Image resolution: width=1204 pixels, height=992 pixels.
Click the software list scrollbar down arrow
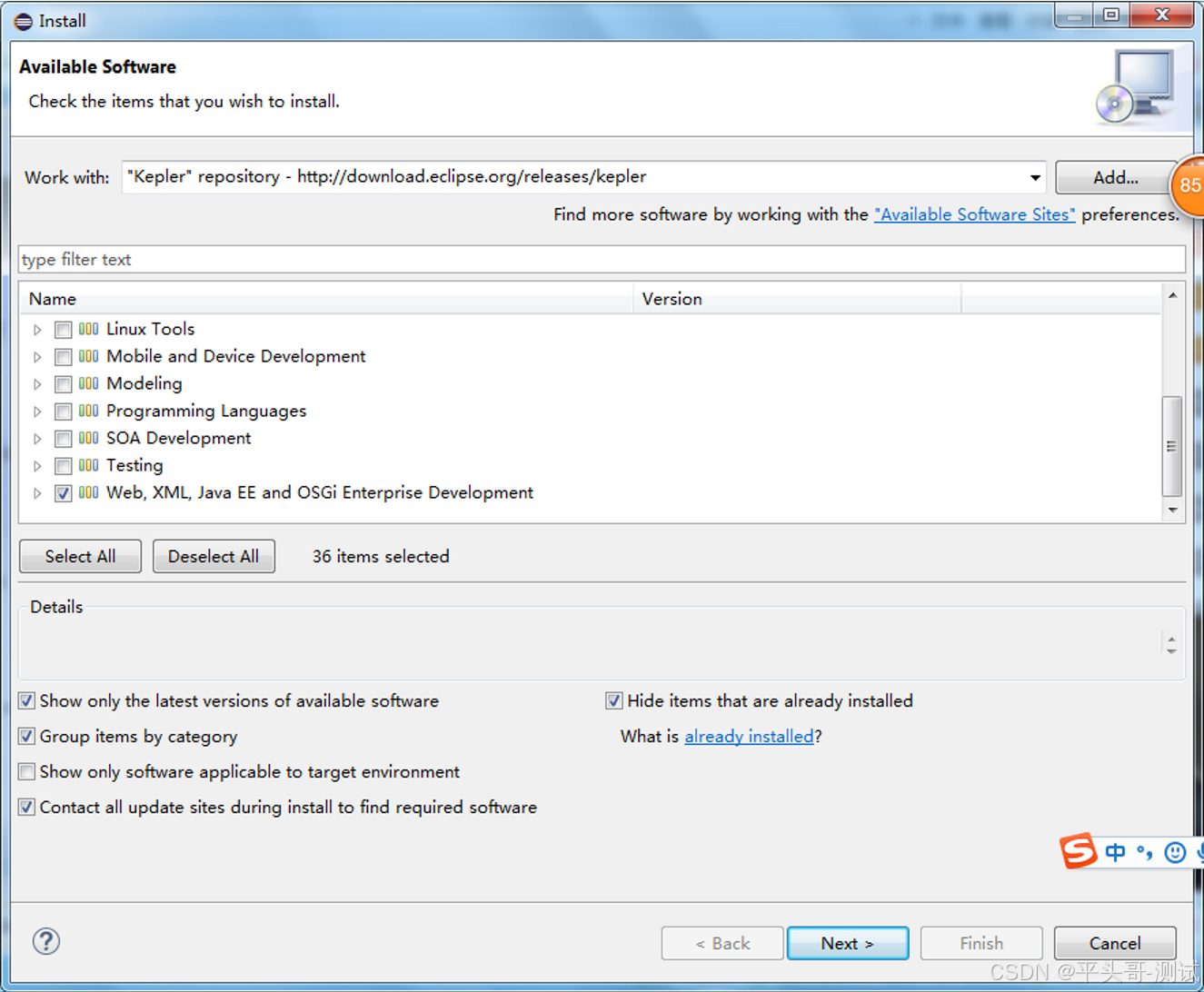point(1173,511)
